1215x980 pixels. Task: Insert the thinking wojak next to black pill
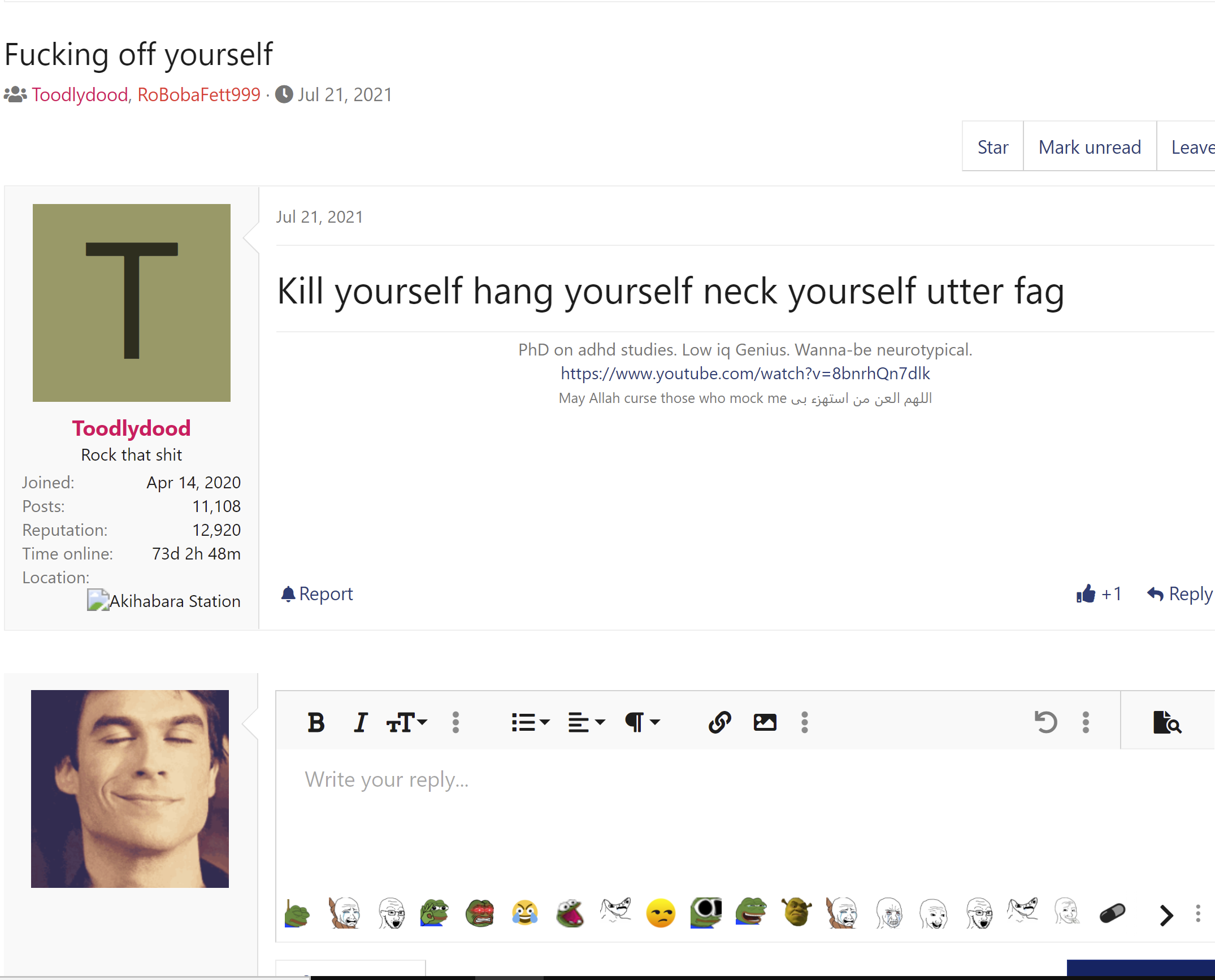(1067, 912)
